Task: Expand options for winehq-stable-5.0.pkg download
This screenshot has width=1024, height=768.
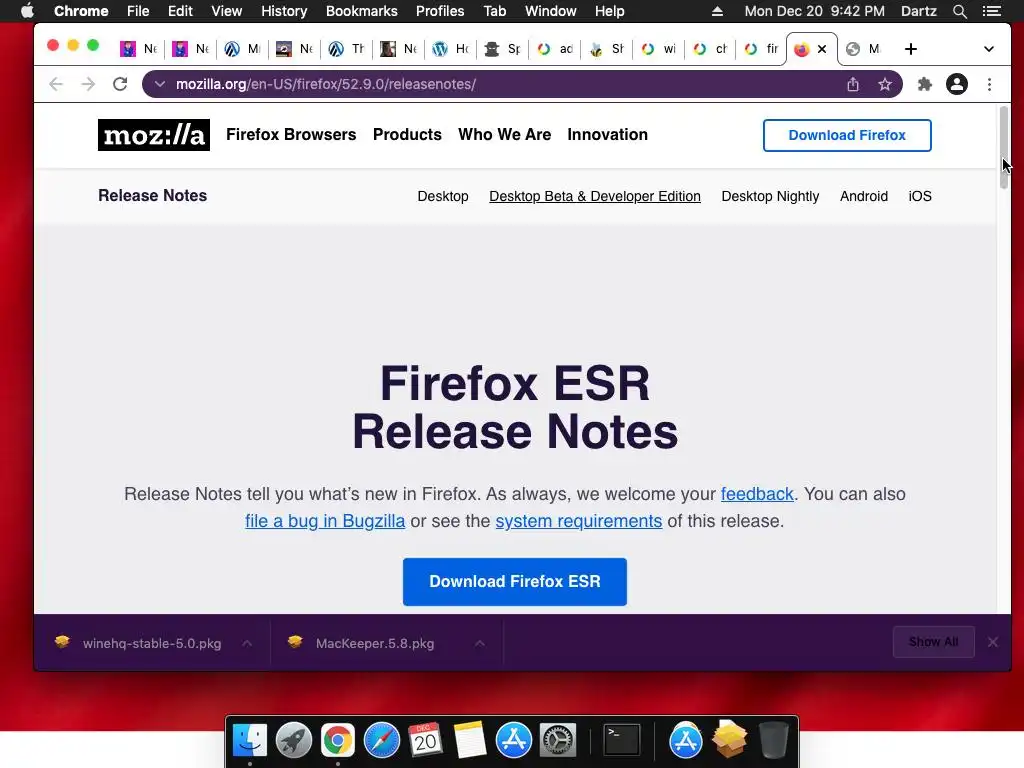Action: [x=247, y=643]
